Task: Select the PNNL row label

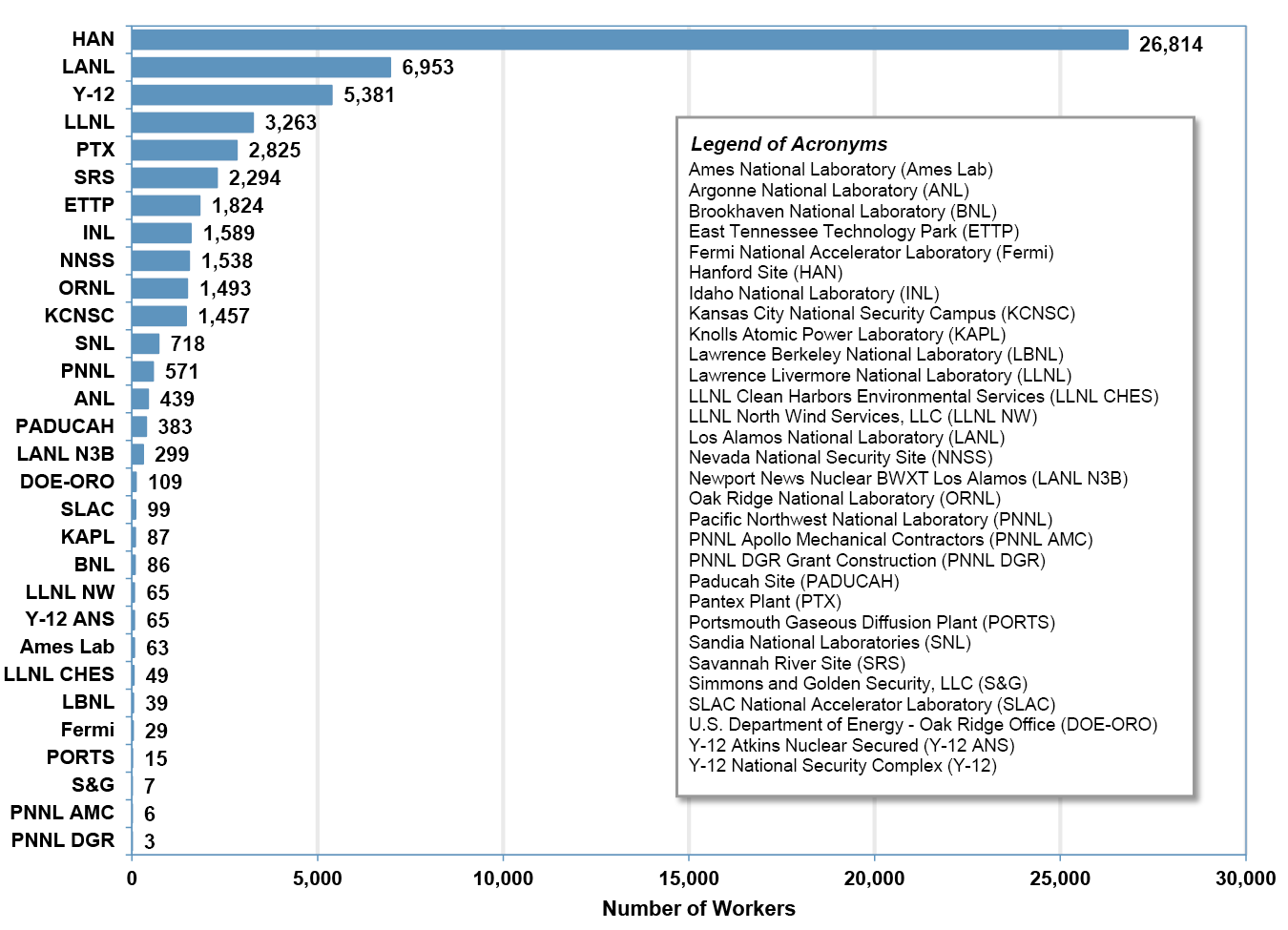Action: [x=88, y=371]
